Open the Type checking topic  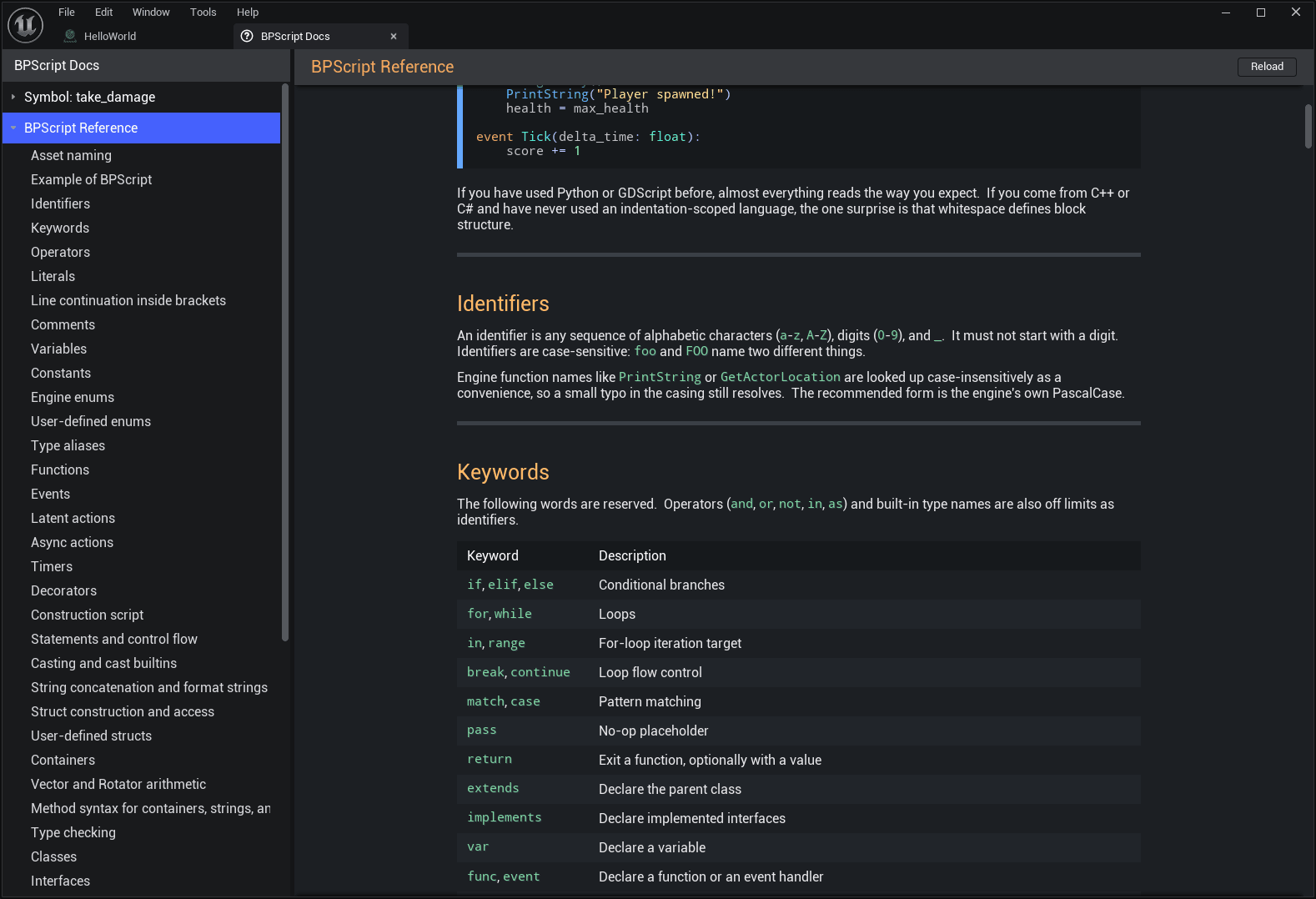point(73,832)
